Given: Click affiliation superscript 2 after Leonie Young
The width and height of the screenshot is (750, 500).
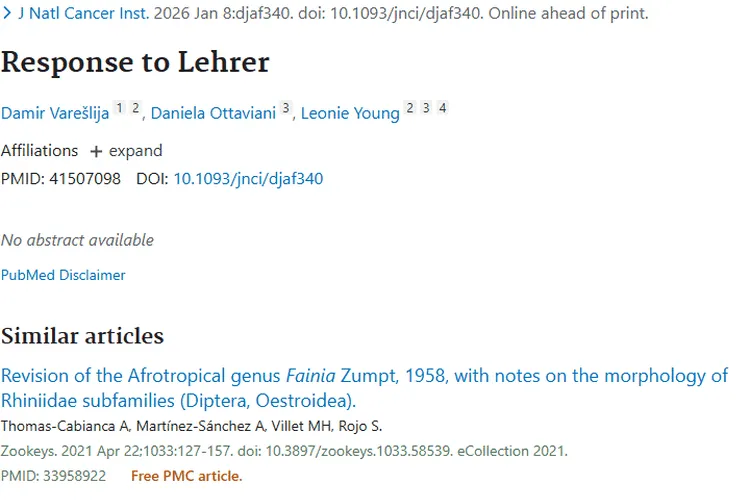Looking at the screenshot, I should click(x=410, y=108).
